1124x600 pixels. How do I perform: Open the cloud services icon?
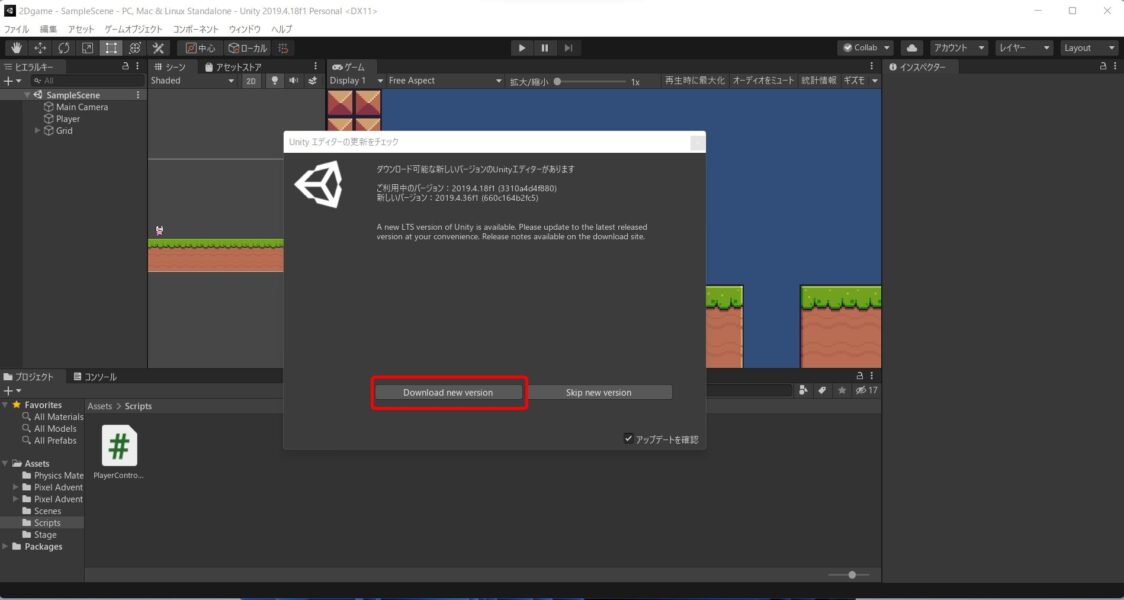coord(912,48)
